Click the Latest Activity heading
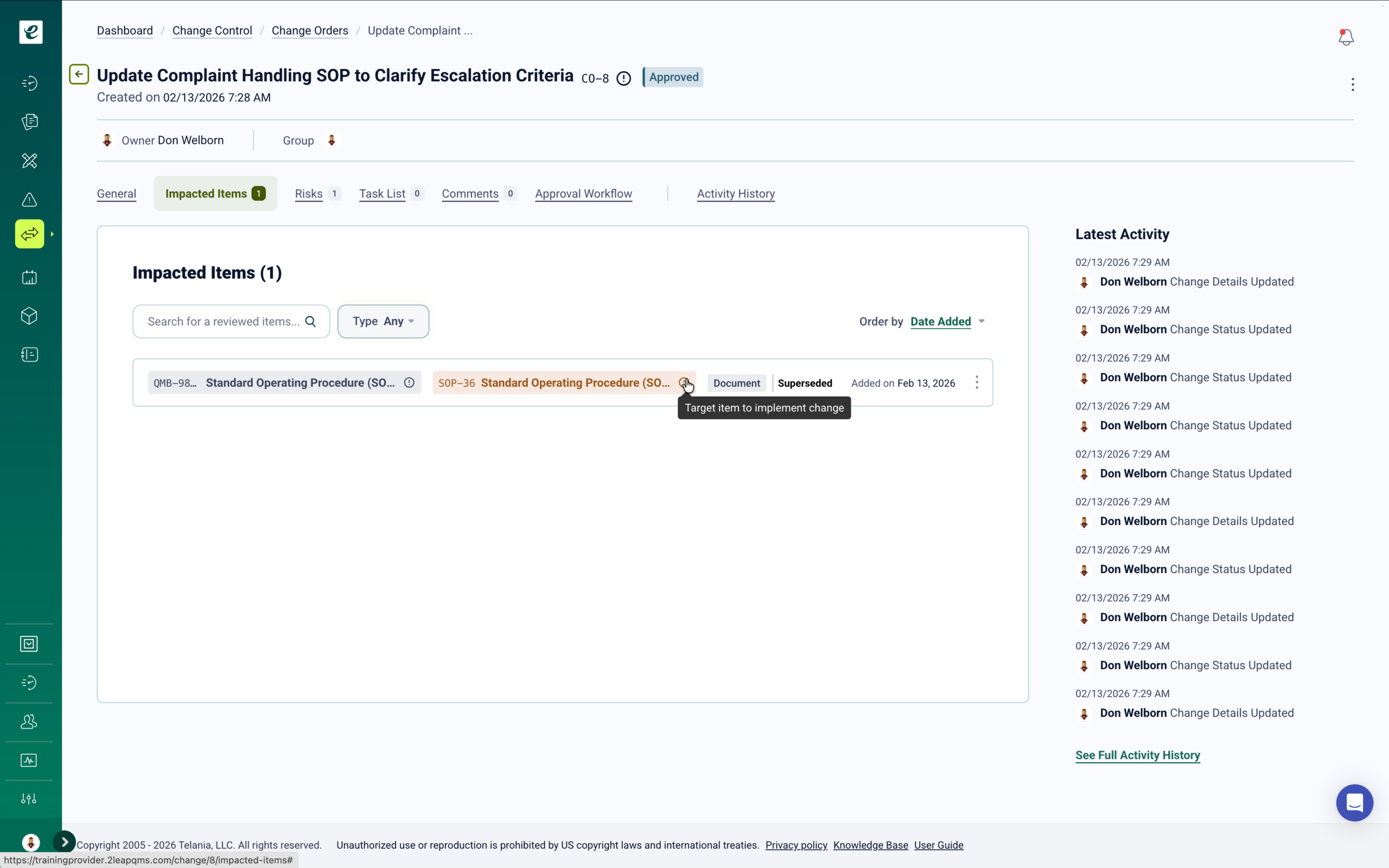The width and height of the screenshot is (1389, 868). 1122,234
